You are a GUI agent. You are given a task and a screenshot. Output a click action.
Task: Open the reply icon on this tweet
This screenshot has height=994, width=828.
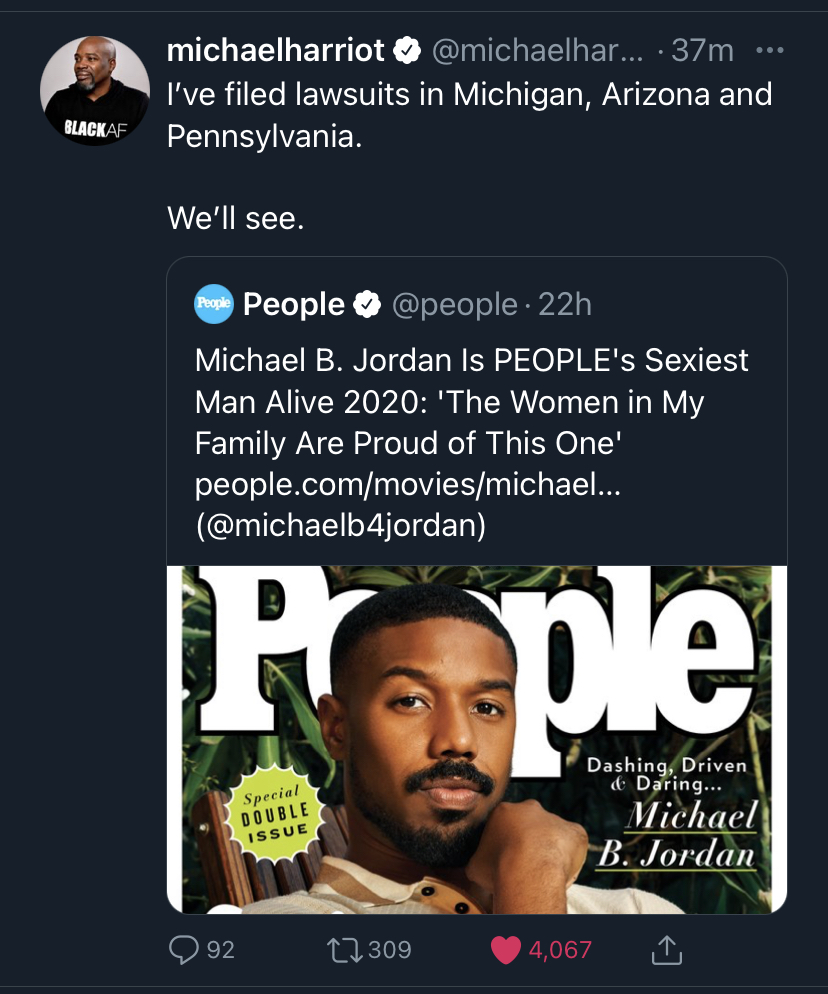pyautogui.click(x=185, y=948)
